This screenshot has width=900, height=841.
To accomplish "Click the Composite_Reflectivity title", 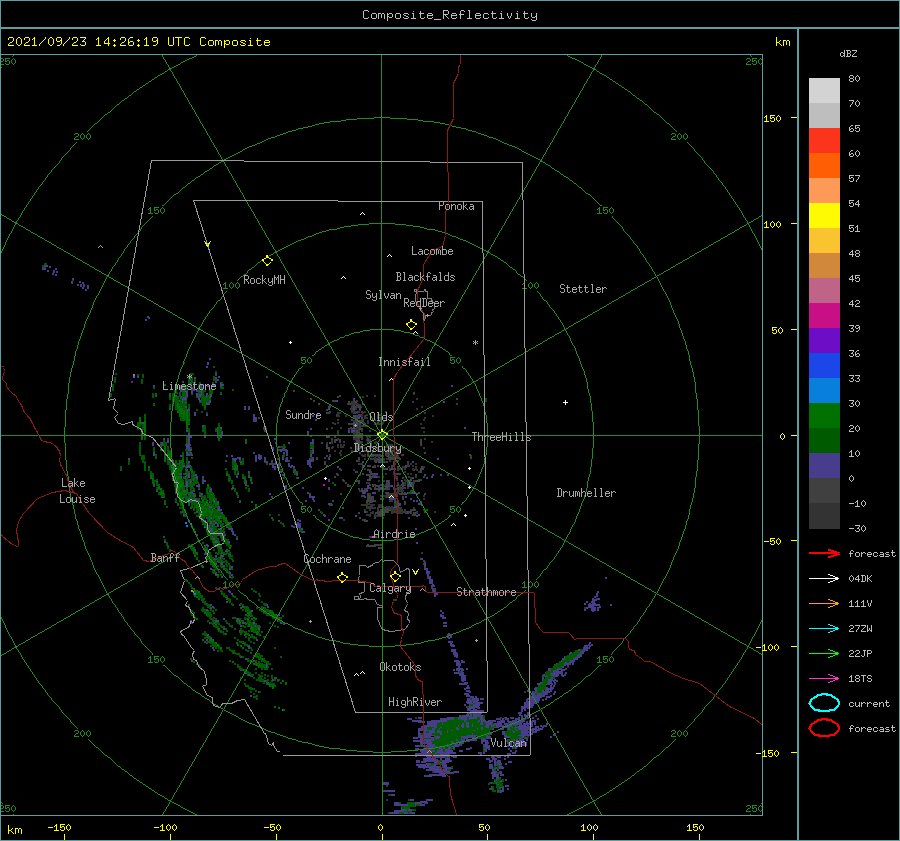I will tap(450, 15).
